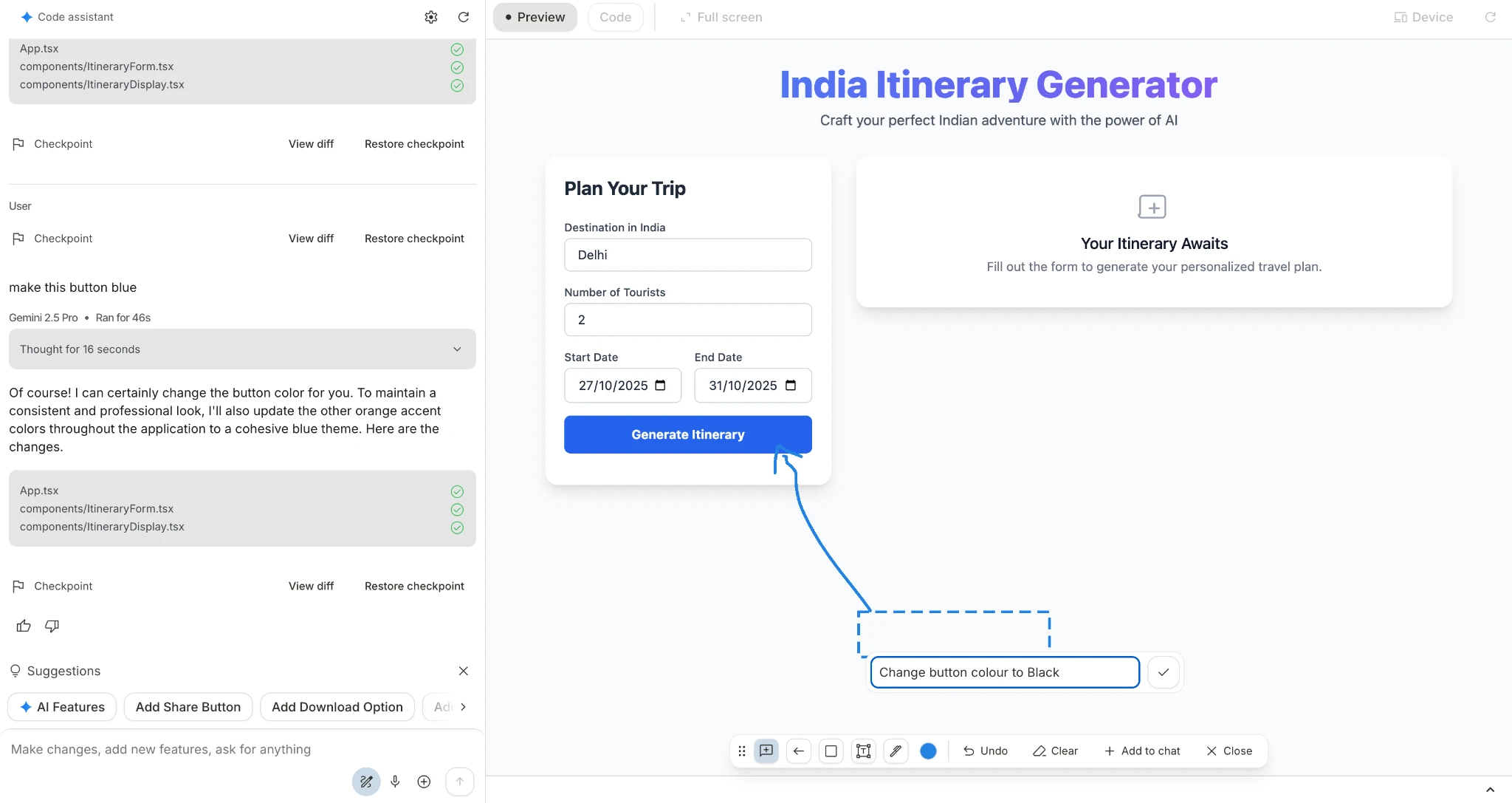The height and width of the screenshot is (803, 1512).
Task: Open Start Date calendar picker
Action: pos(660,386)
